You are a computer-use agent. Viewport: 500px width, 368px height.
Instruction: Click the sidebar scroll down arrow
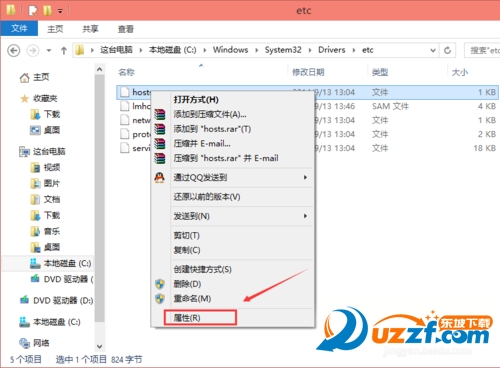(x=99, y=346)
